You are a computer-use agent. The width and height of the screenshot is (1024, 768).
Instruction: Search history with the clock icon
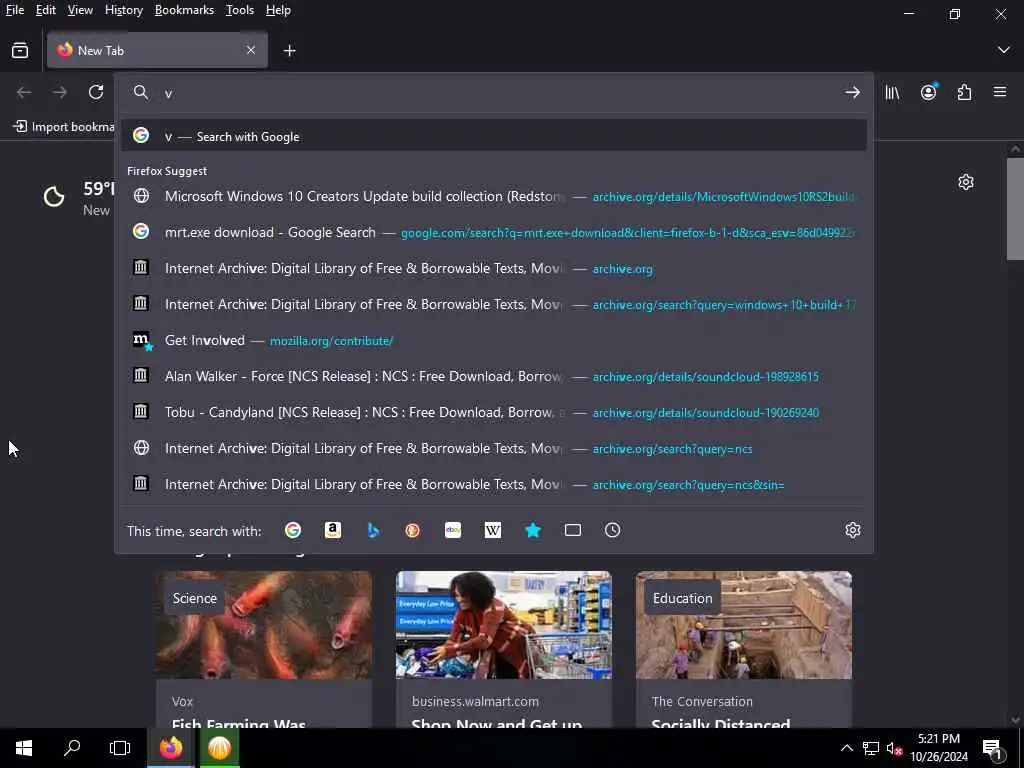click(613, 530)
